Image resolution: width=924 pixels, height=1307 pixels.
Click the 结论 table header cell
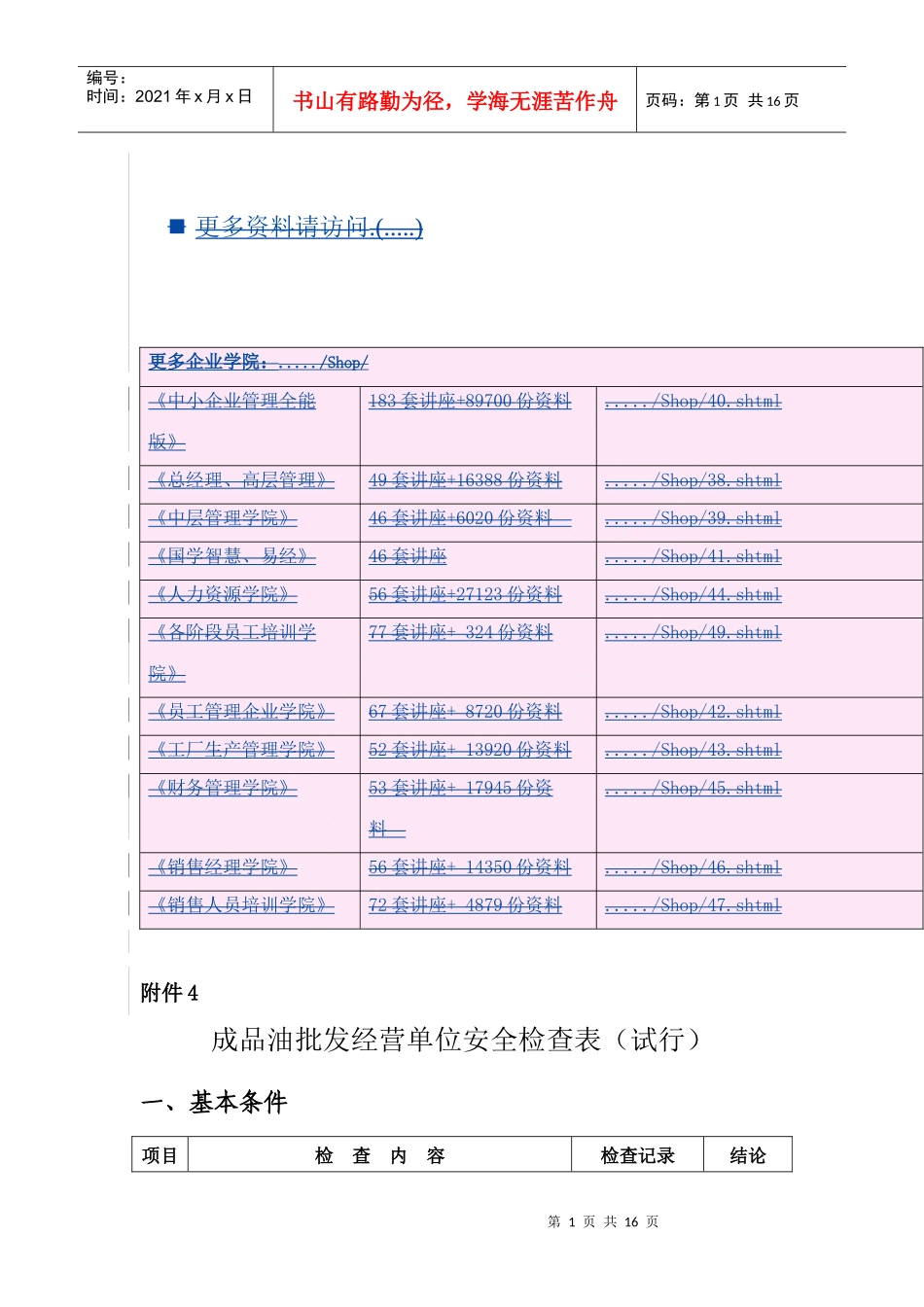click(x=748, y=1155)
